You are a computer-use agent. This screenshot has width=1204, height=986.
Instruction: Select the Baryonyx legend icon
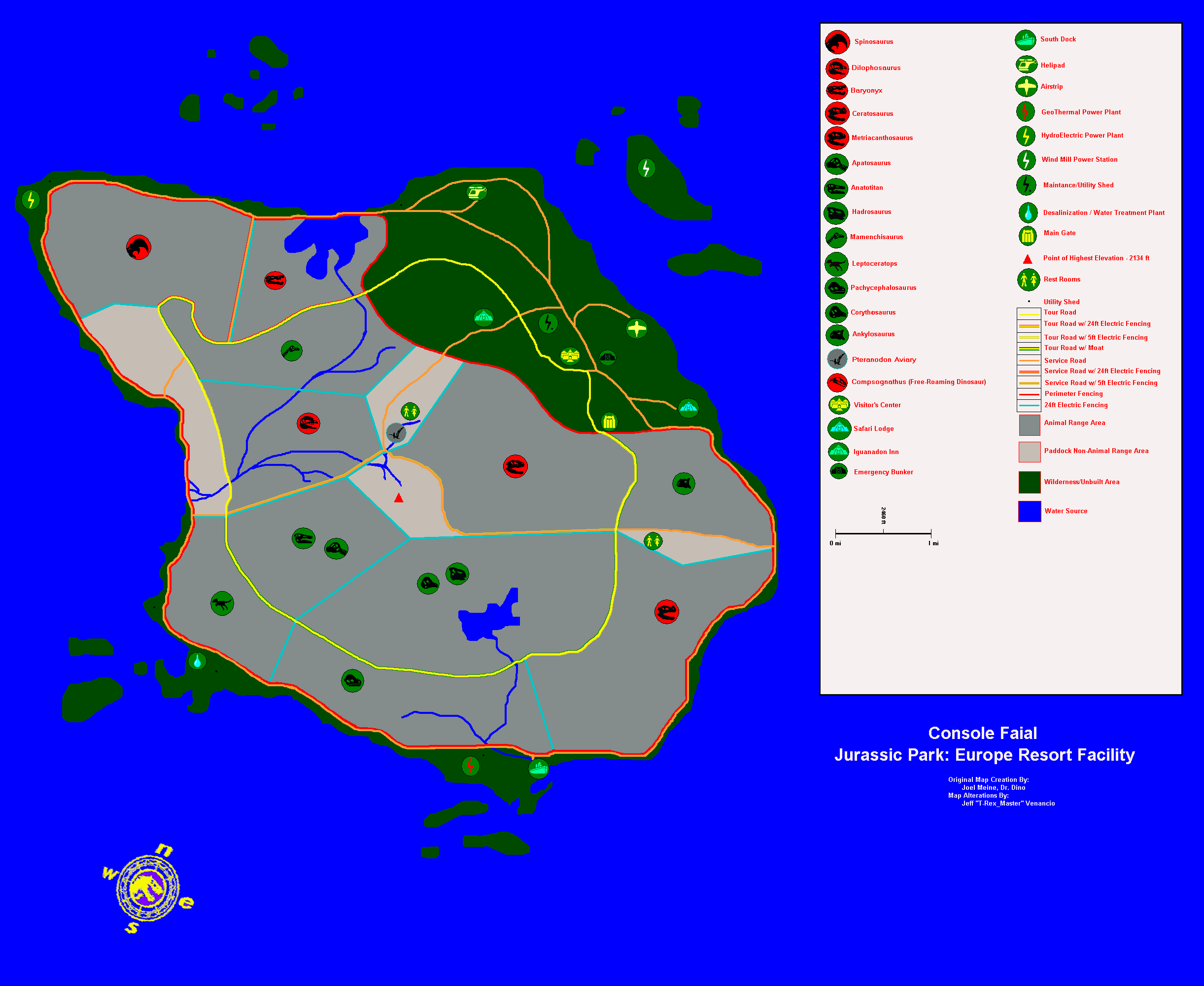coord(837,91)
